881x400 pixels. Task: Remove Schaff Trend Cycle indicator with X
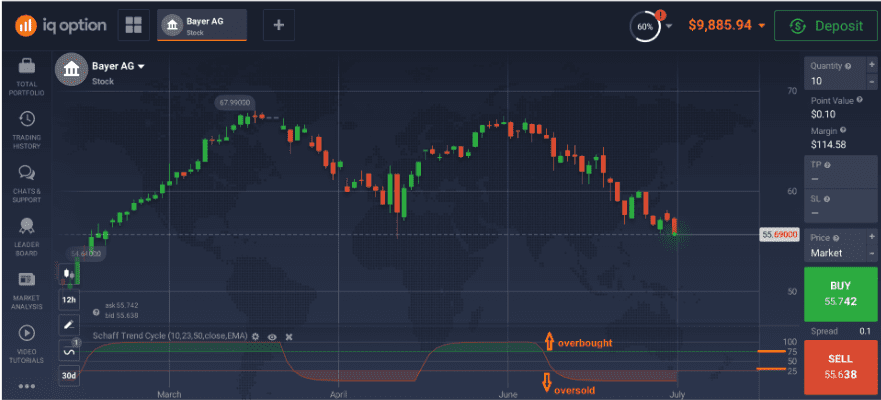coord(289,337)
